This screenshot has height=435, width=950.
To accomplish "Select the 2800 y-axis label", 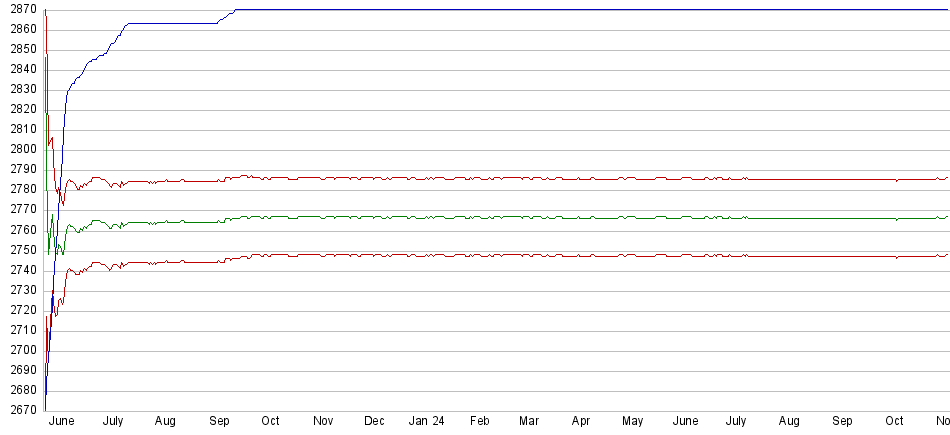I will (18, 149).
